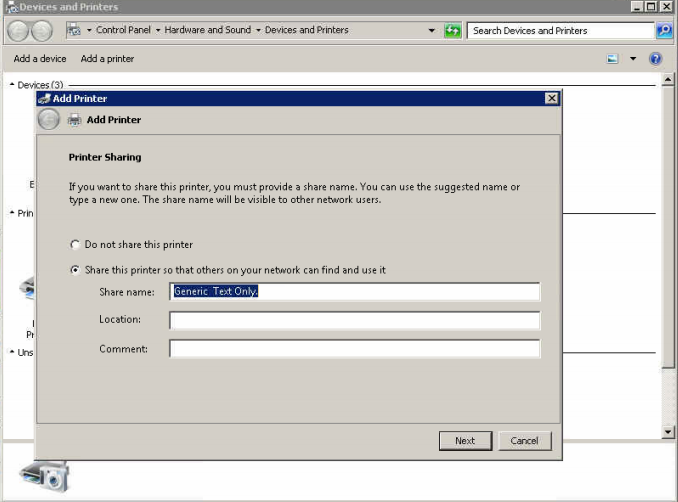
Task: Click the printer icon beside Add Printer heading
Action: (x=74, y=120)
